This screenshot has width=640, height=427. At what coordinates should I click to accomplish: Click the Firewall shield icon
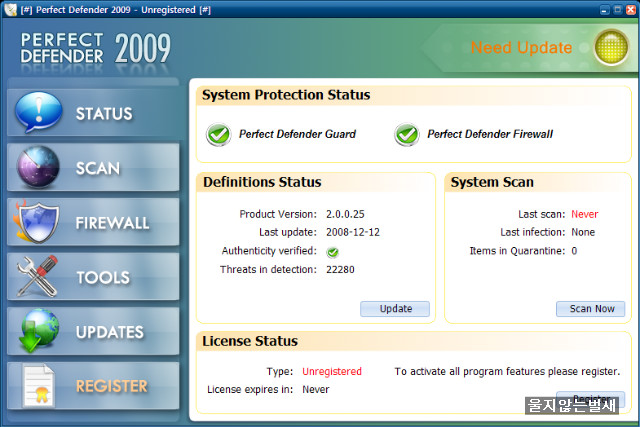[x=36, y=222]
